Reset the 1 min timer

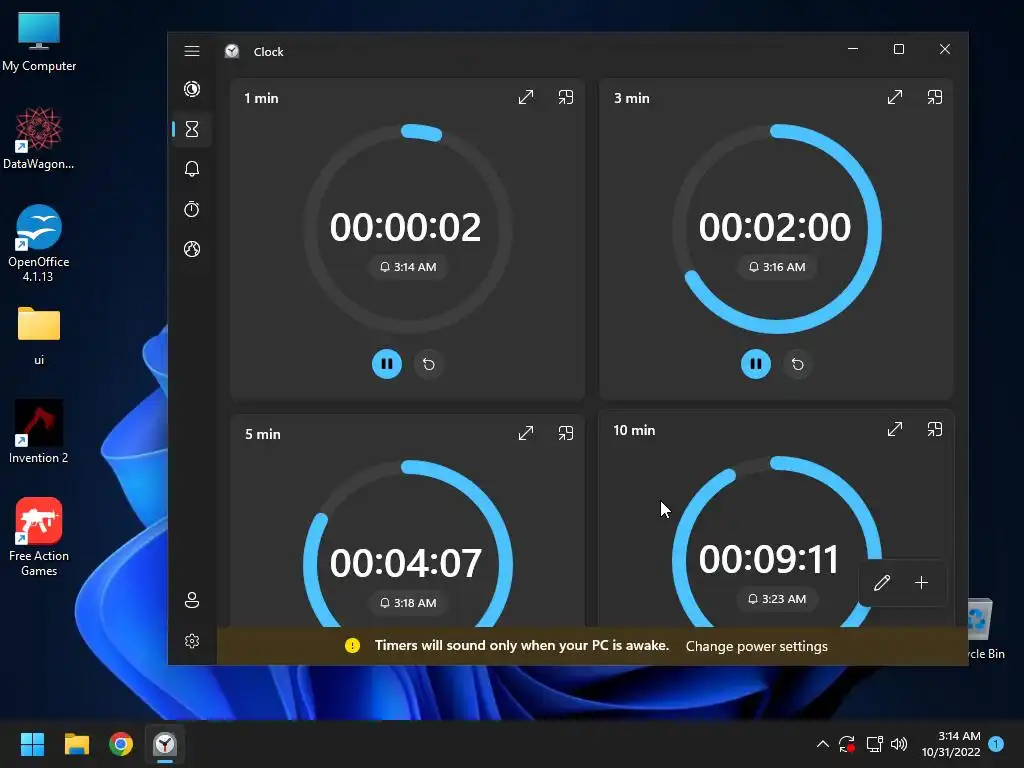pyautogui.click(x=428, y=364)
